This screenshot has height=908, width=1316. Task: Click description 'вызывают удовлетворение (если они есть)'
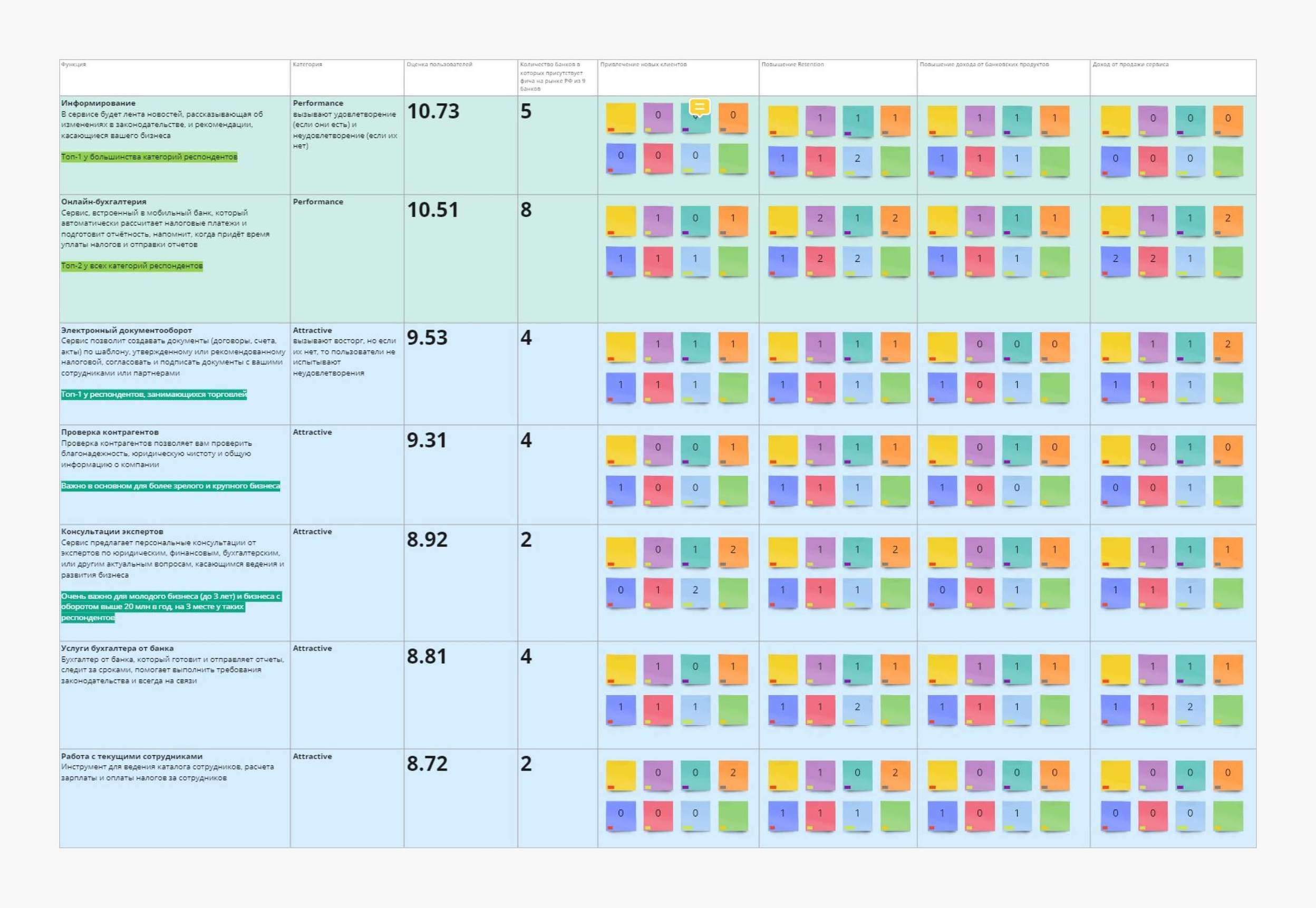click(x=345, y=130)
